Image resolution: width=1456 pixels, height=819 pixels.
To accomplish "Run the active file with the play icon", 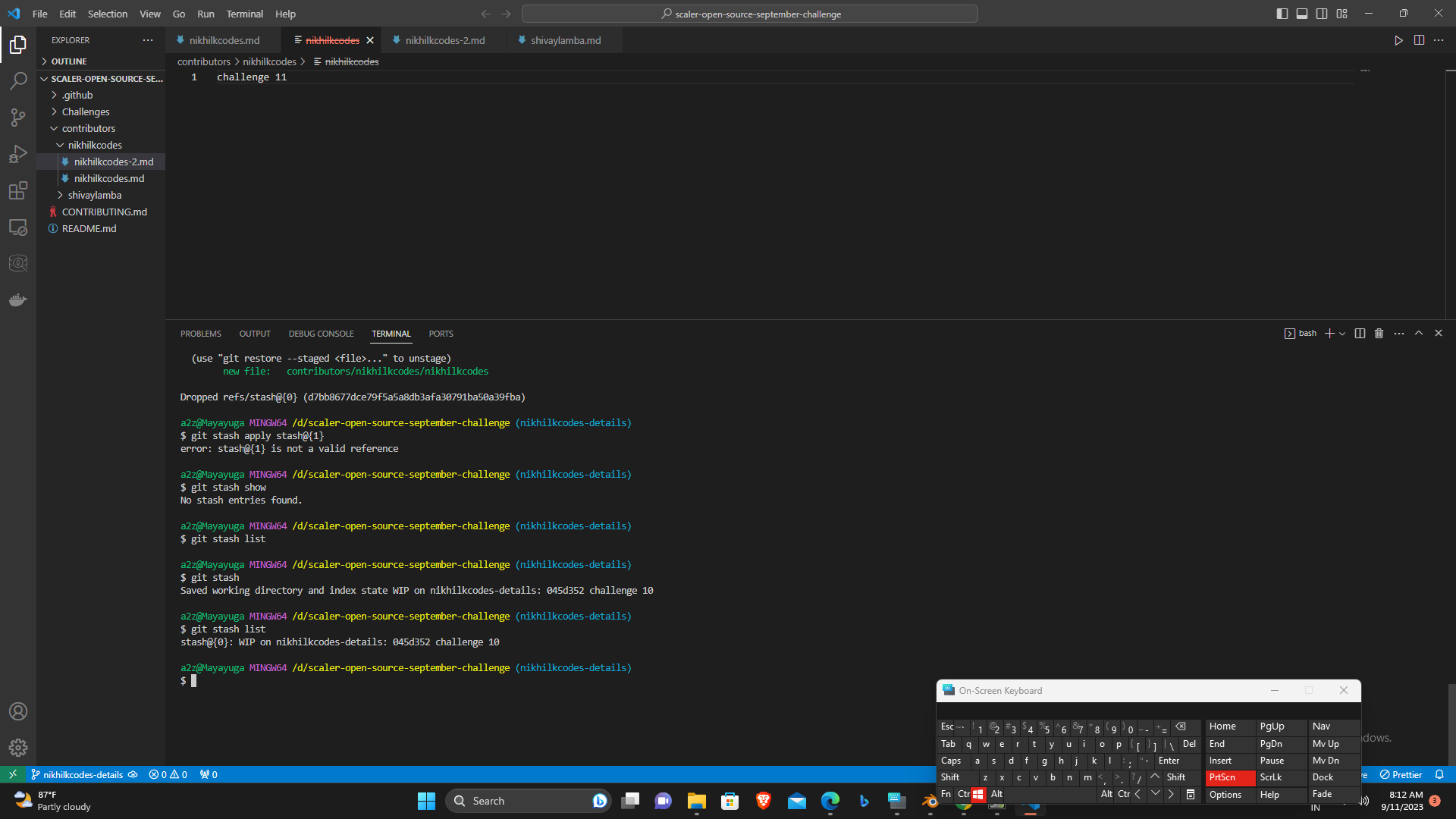I will 1398,40.
